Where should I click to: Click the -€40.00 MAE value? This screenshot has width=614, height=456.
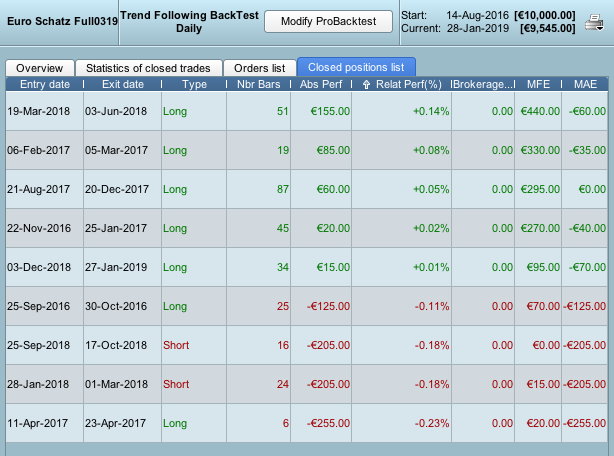(587, 228)
